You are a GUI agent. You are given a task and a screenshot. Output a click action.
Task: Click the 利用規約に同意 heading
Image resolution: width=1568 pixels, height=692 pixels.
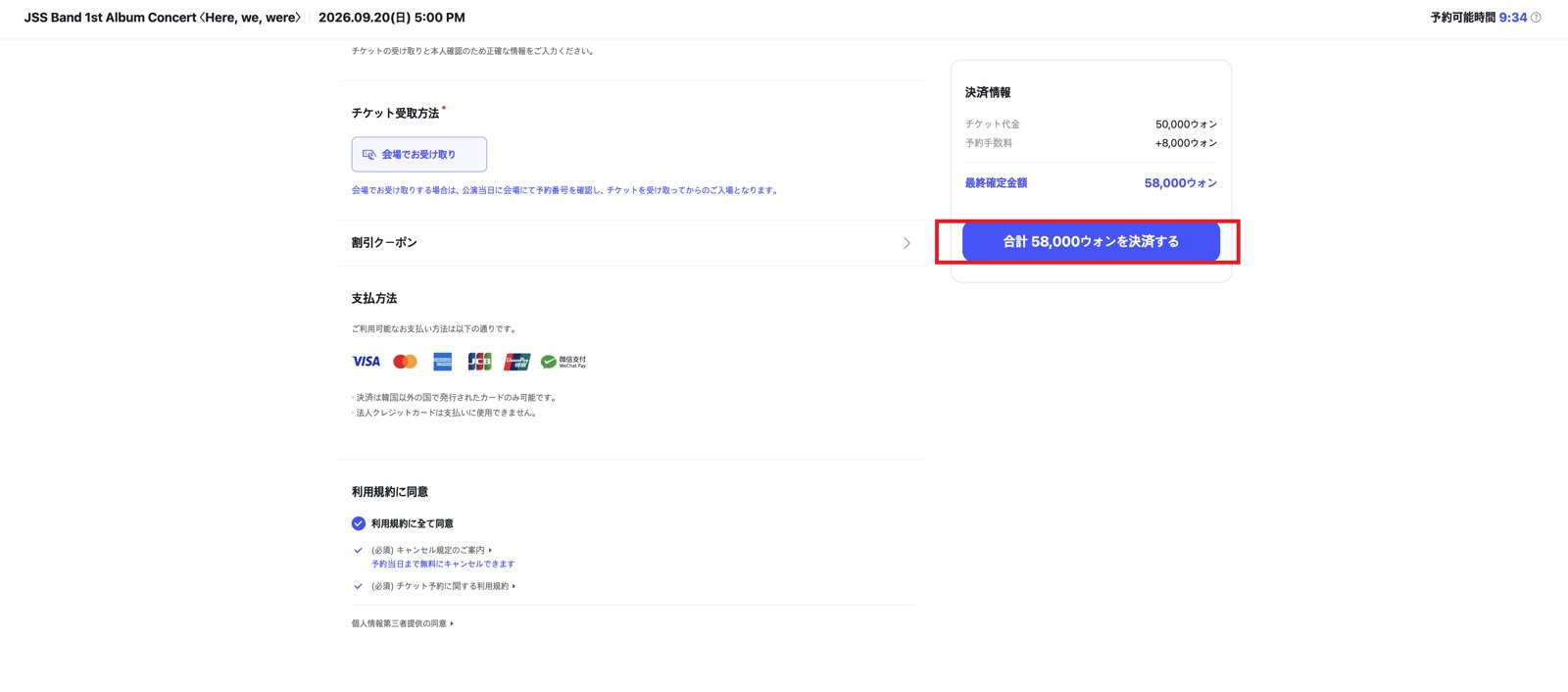(x=390, y=492)
